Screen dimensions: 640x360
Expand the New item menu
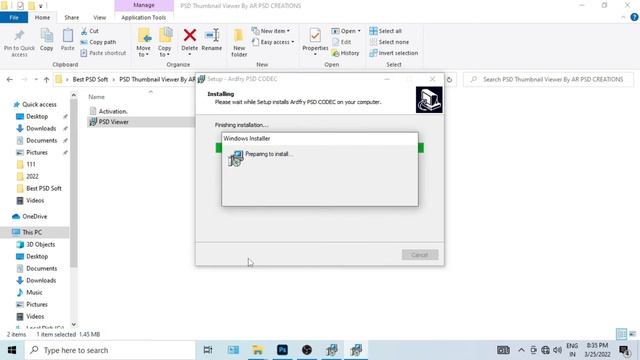(x=271, y=31)
